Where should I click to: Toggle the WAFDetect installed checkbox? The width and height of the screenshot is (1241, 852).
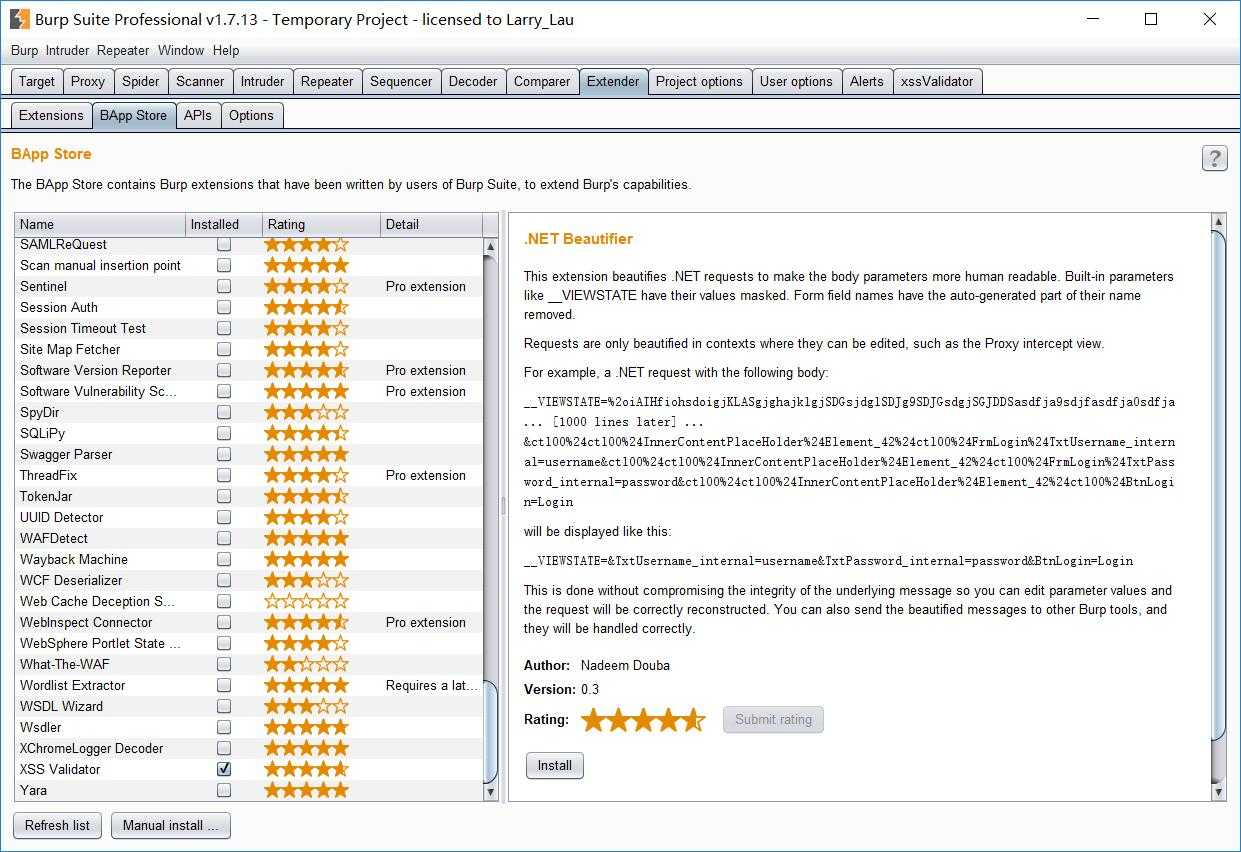(x=224, y=538)
